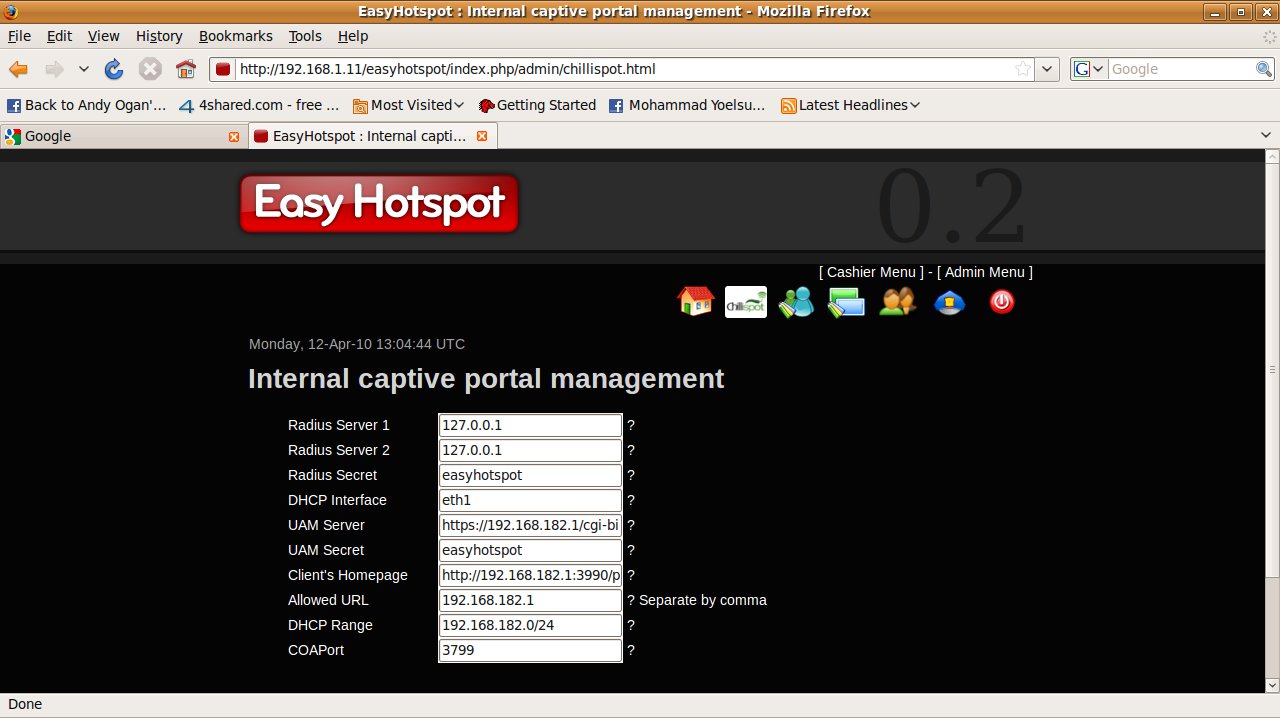Close the EasyHotspot tab
The width and height of the screenshot is (1280, 718).
[482, 136]
